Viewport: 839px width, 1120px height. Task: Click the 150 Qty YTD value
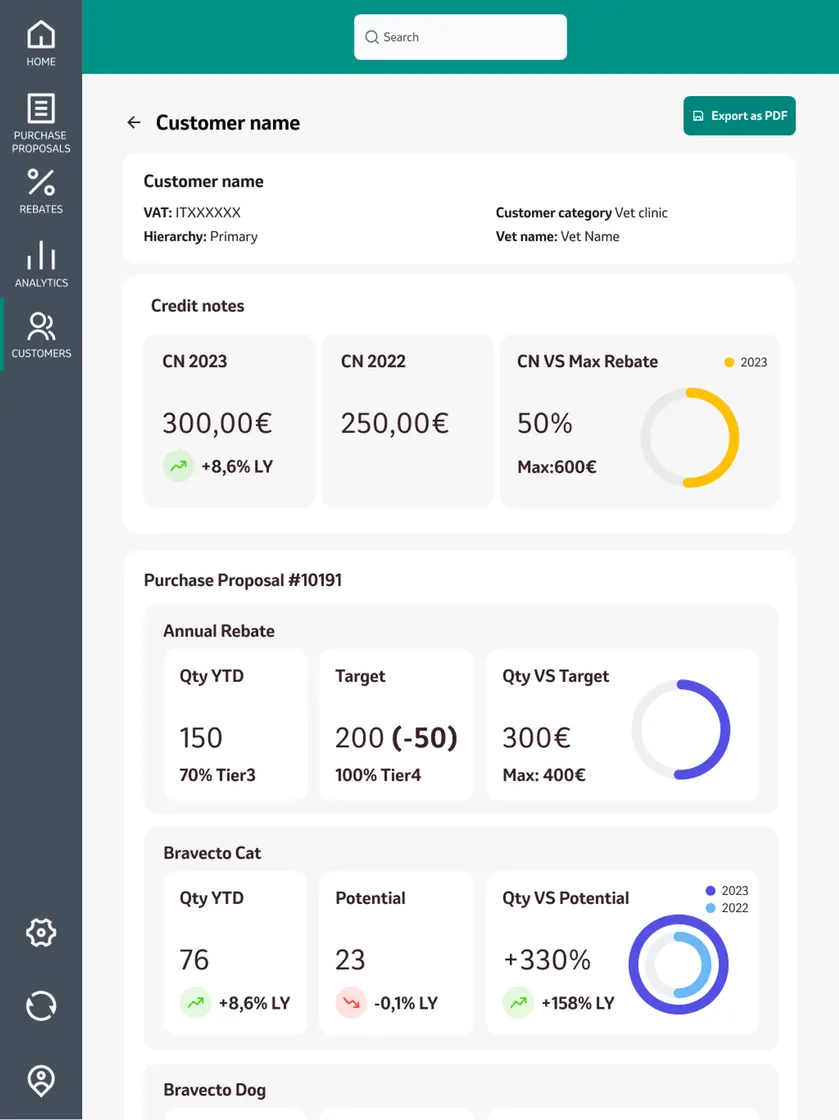[x=201, y=737]
